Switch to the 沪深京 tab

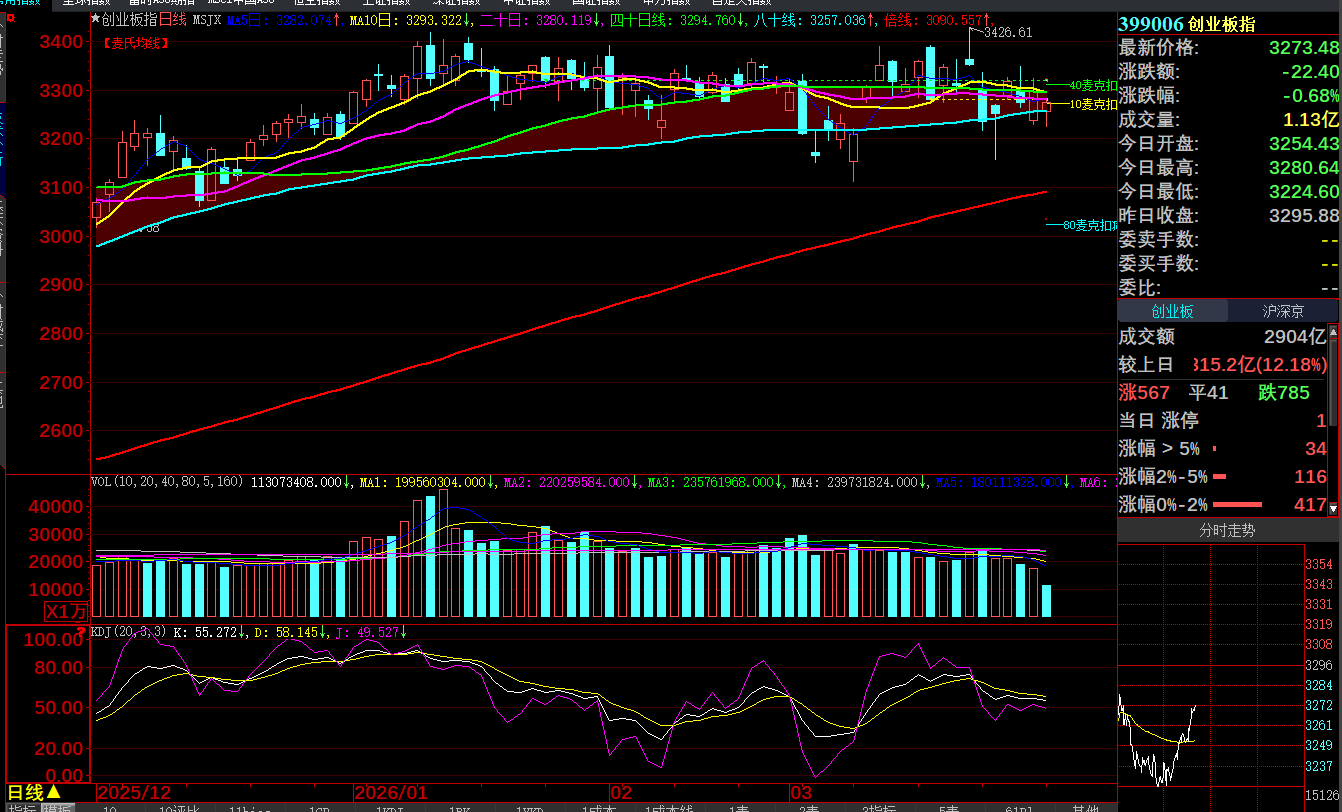click(1283, 312)
